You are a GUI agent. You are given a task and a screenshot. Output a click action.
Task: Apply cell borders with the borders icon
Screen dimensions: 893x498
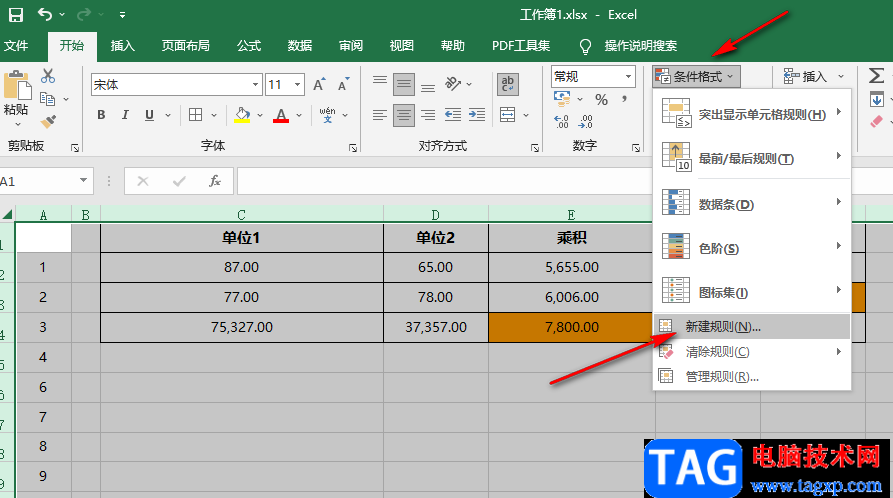[195, 115]
